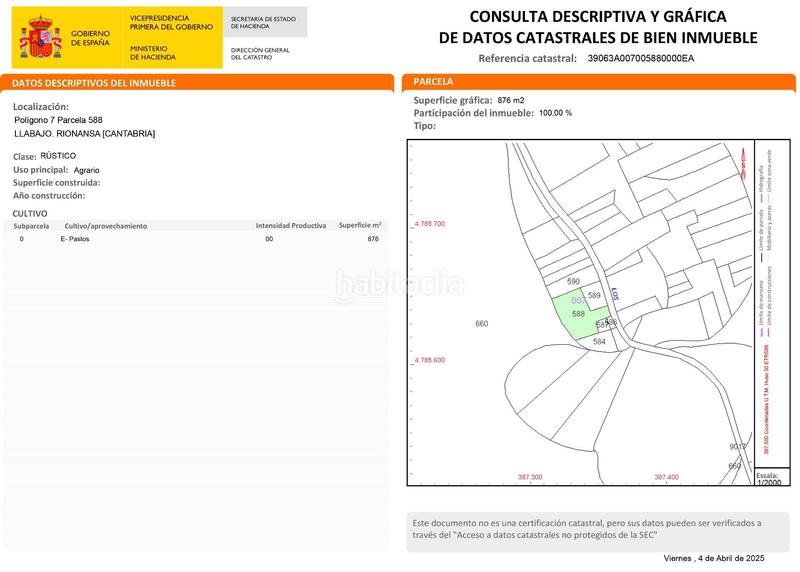Click the 'Cultivo/aprovechamiento' column header
Image resolution: width=800 pixels, height=572 pixels.
coord(106,226)
